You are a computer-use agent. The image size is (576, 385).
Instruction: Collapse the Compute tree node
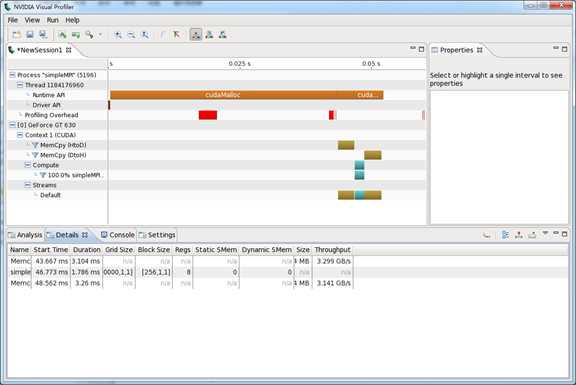(28, 165)
